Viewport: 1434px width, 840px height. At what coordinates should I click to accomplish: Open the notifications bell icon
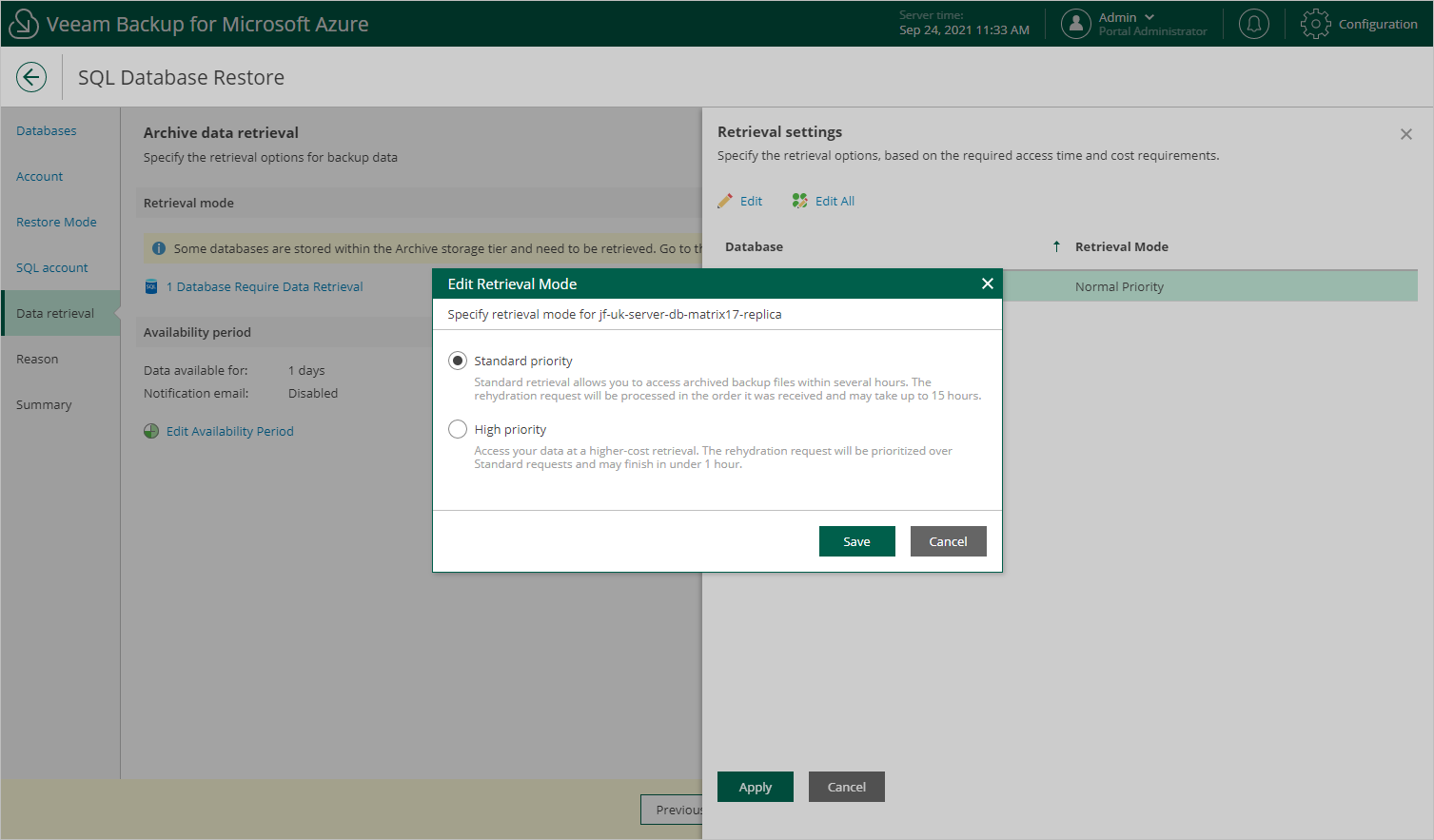1254,24
